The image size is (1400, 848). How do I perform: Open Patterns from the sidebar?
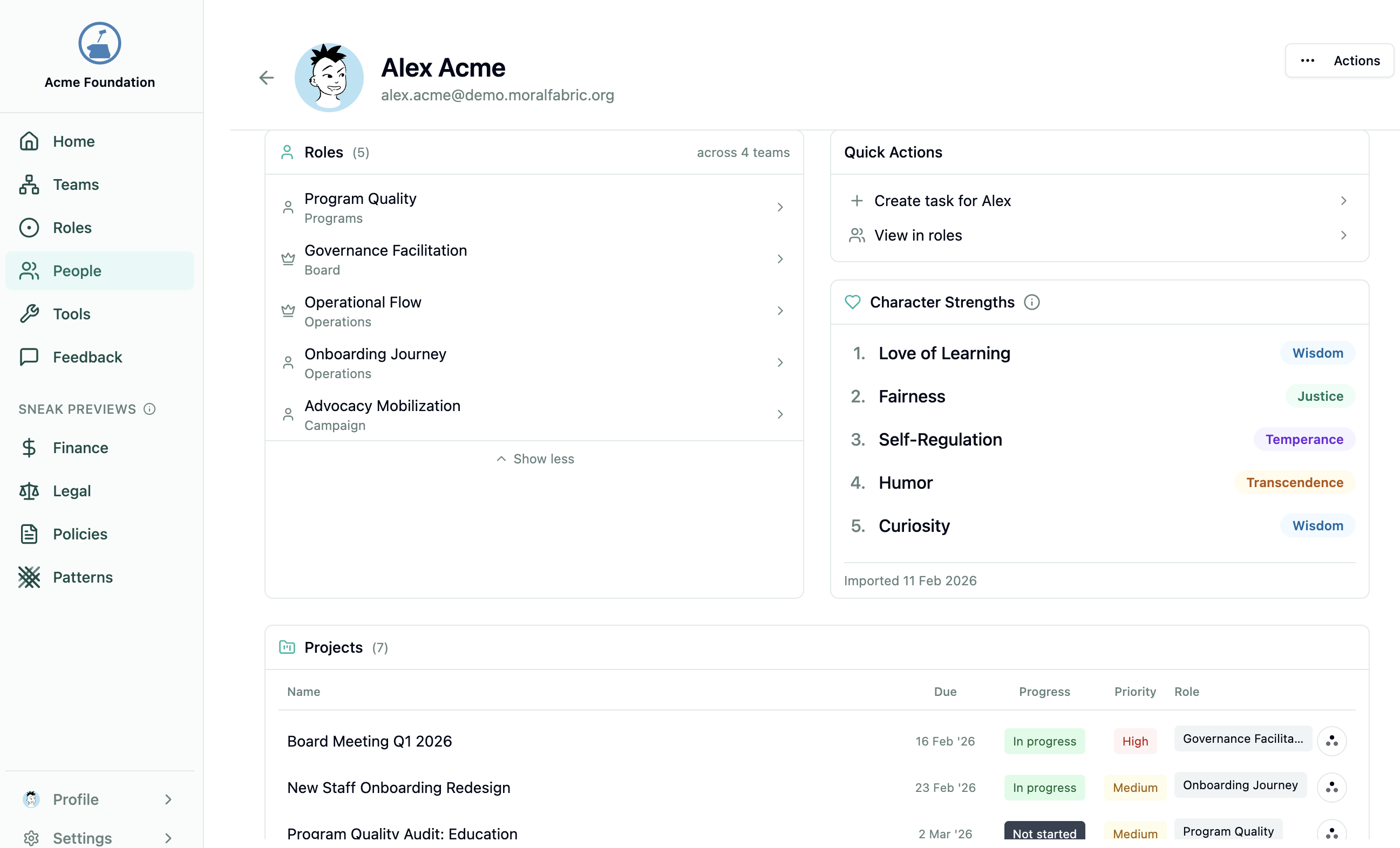click(x=83, y=577)
